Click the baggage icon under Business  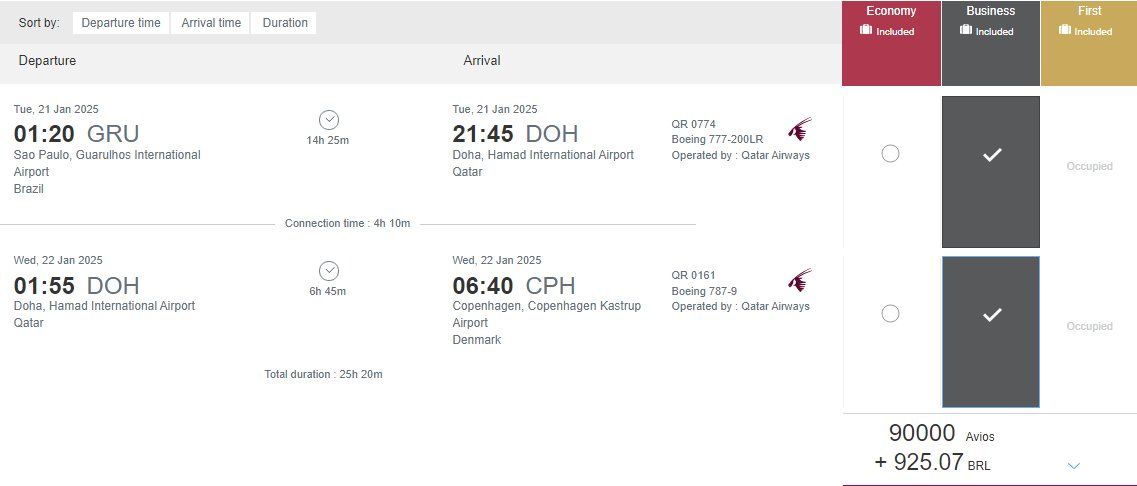(966, 31)
